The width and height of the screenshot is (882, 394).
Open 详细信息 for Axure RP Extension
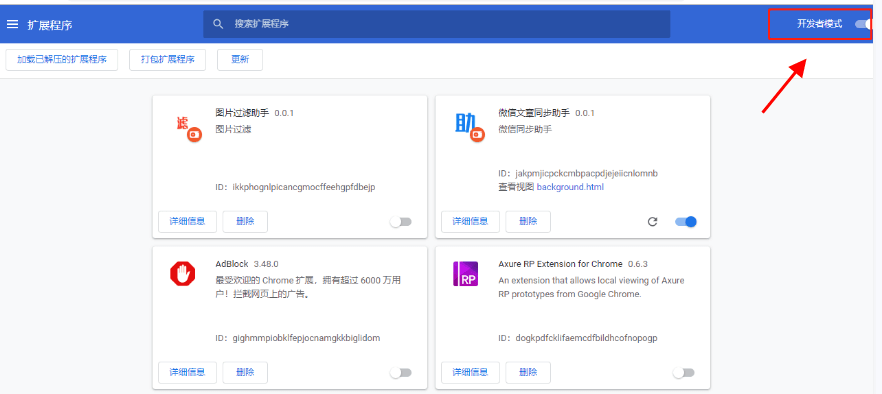click(470, 373)
